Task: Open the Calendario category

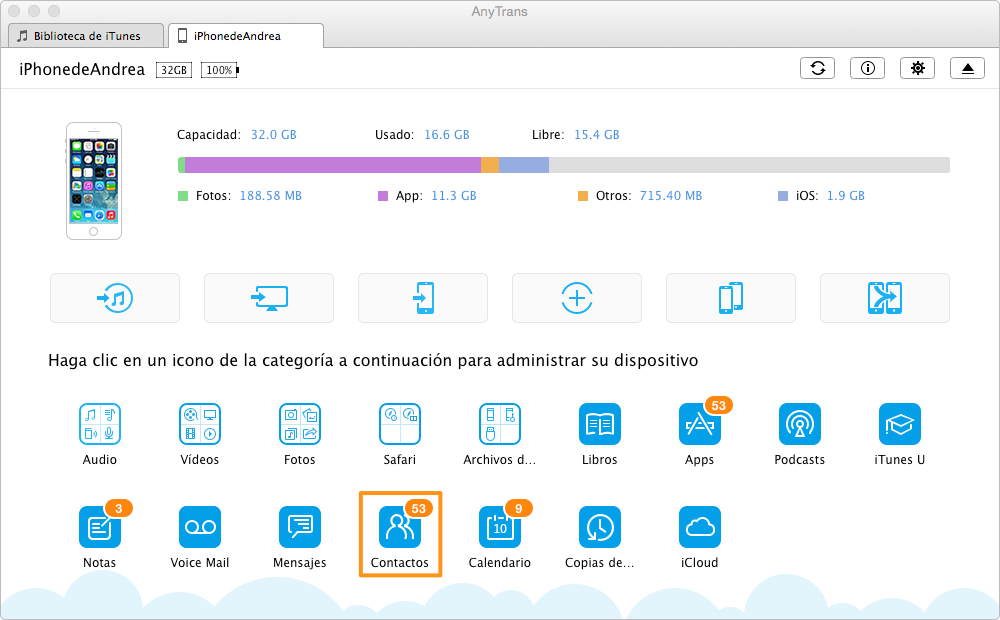Action: [500, 527]
